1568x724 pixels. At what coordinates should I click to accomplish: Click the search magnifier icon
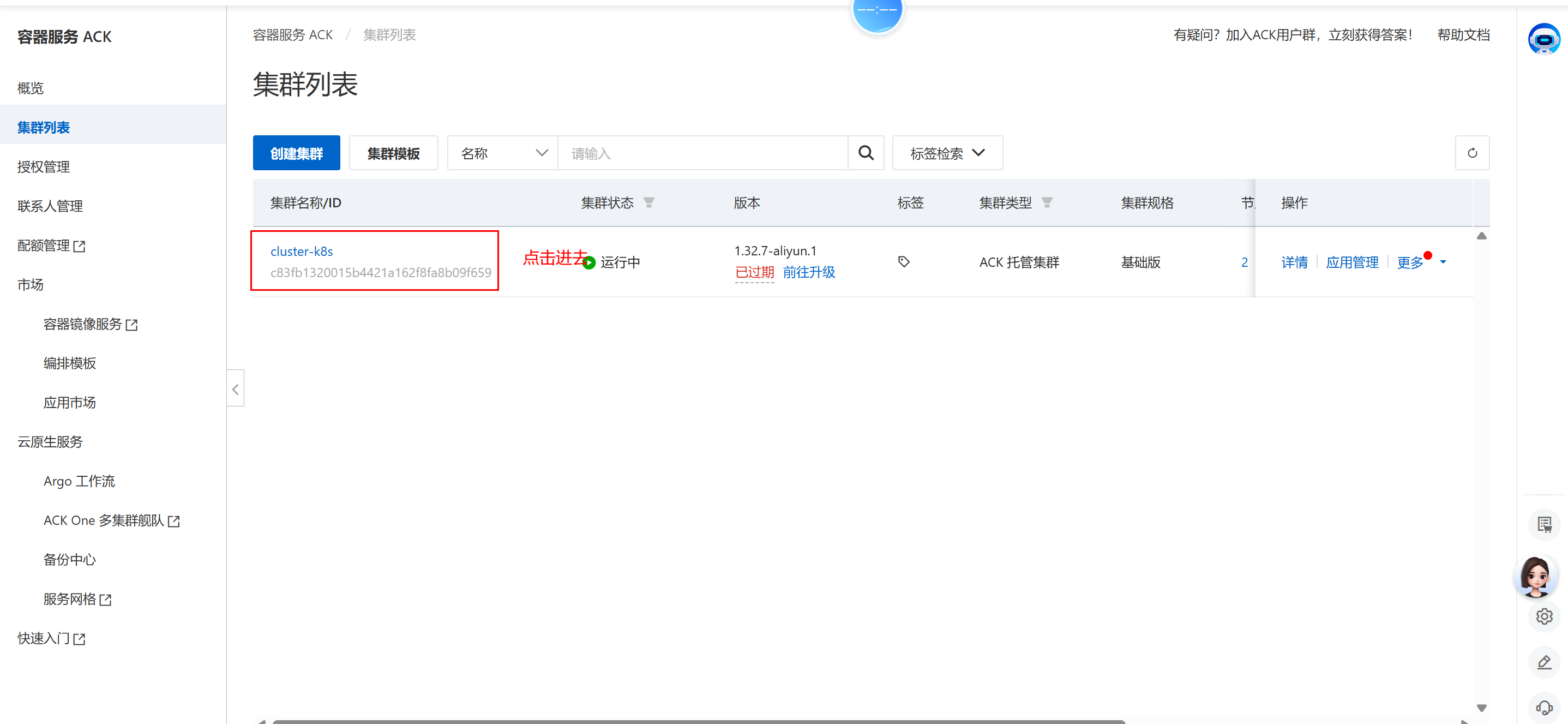pyautogui.click(x=866, y=153)
